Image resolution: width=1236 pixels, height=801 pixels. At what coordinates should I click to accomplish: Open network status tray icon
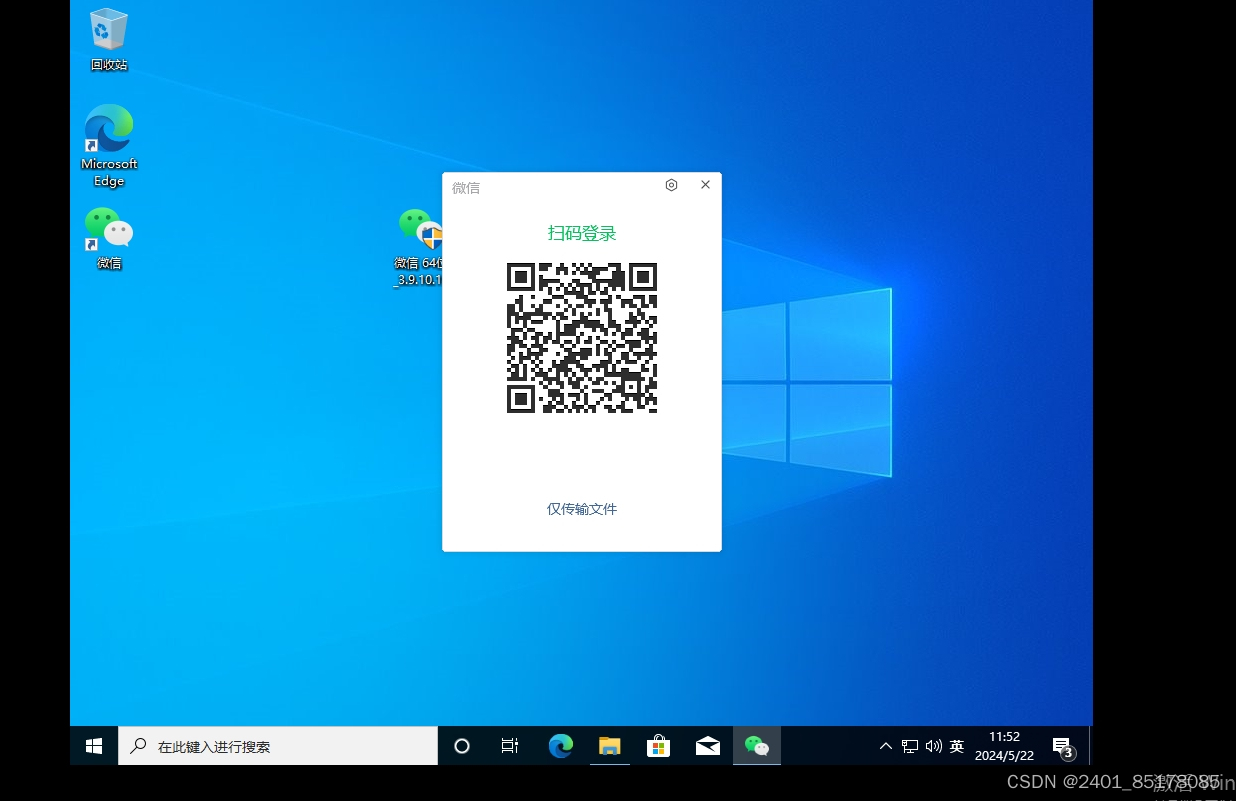(910, 746)
